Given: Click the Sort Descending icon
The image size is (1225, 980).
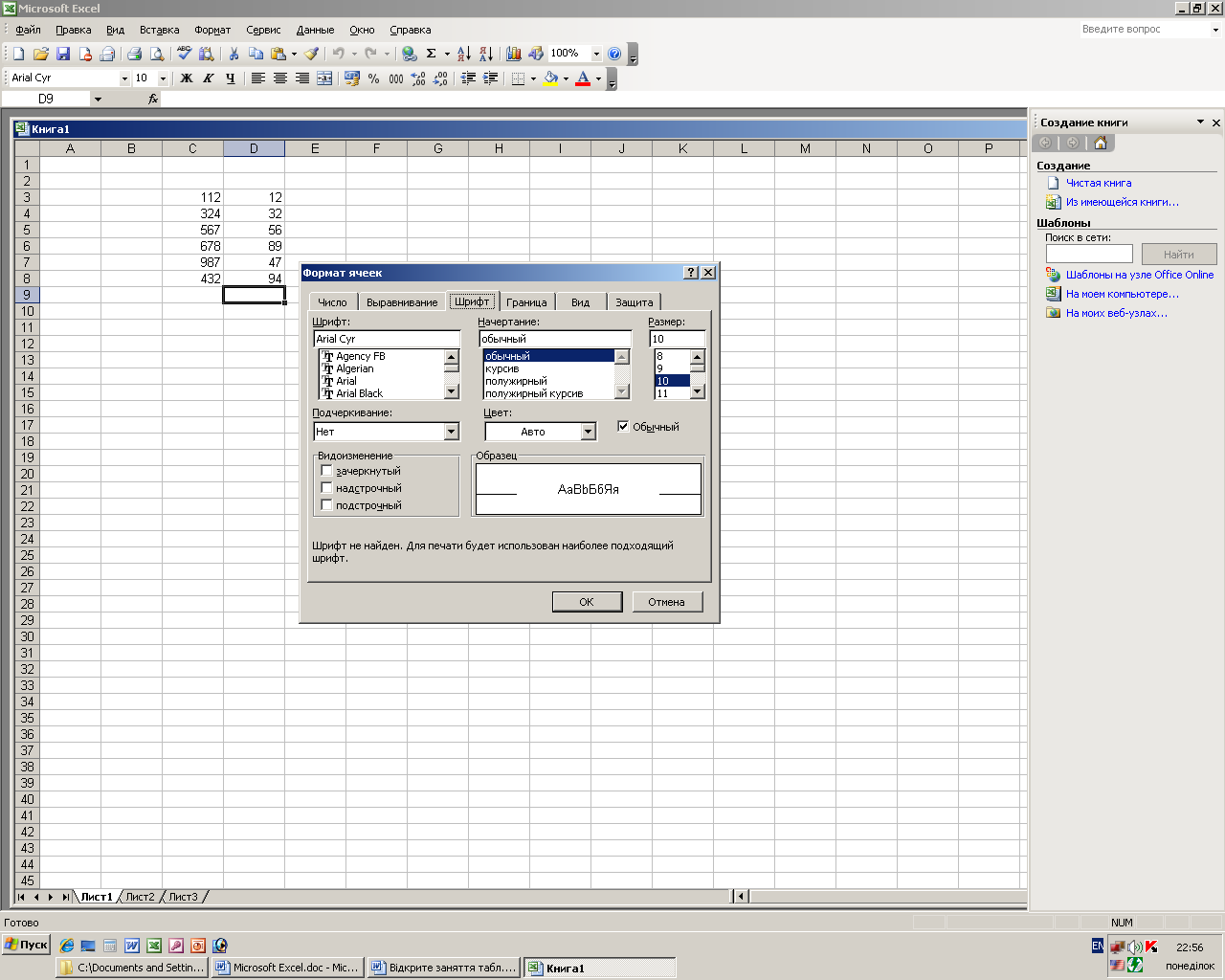Looking at the screenshot, I should click(x=486, y=54).
